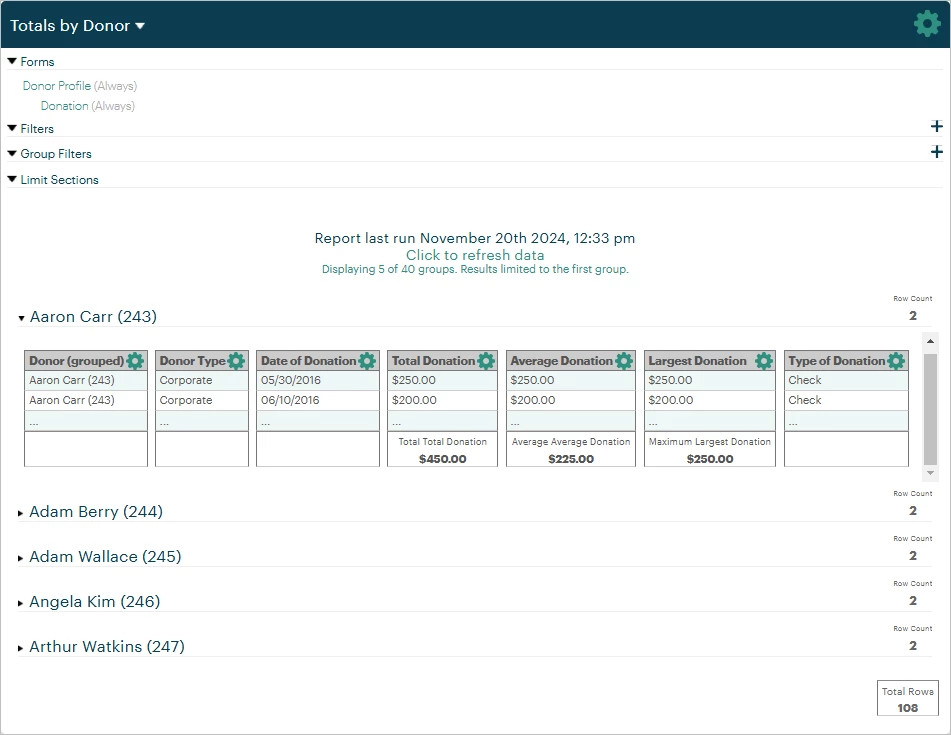The height and width of the screenshot is (735, 951).
Task: Expand the Arthur Watkins (247) group
Action: point(21,648)
